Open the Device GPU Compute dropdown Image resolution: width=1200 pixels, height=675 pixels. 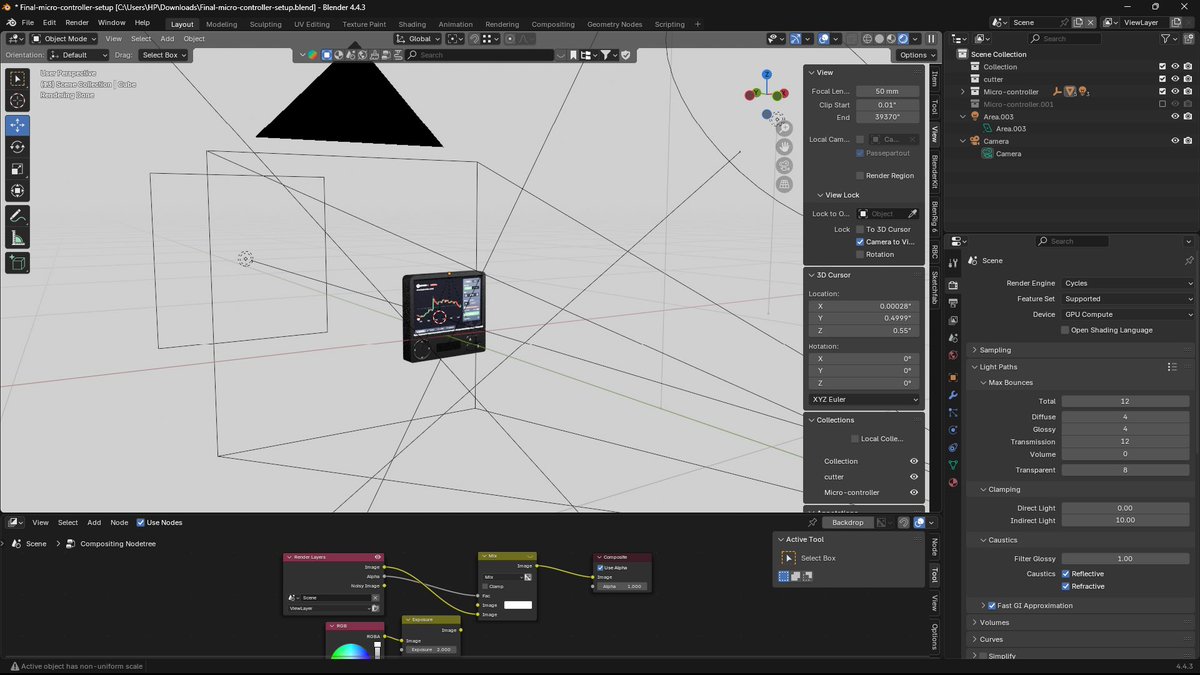(x=1127, y=314)
